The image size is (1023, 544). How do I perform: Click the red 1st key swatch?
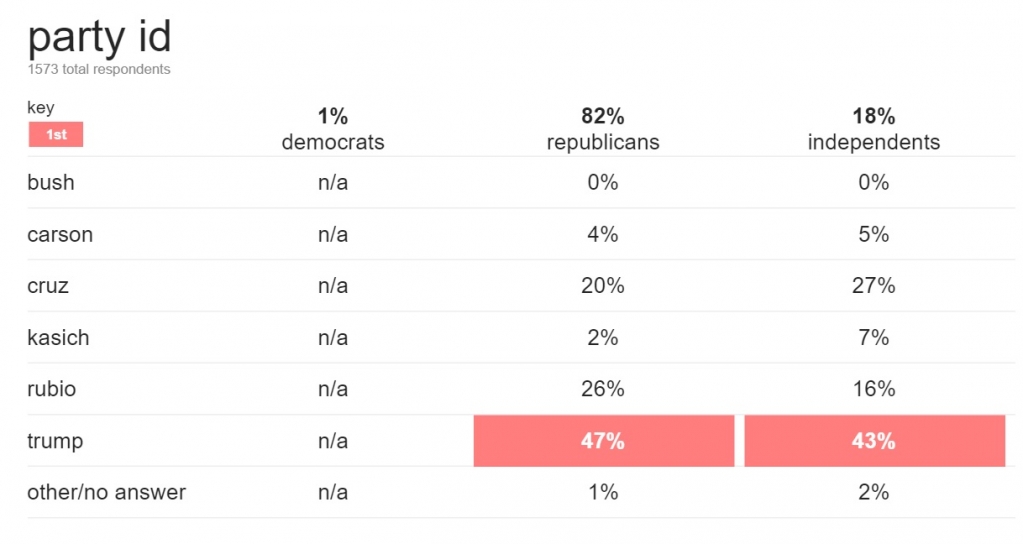tap(56, 134)
